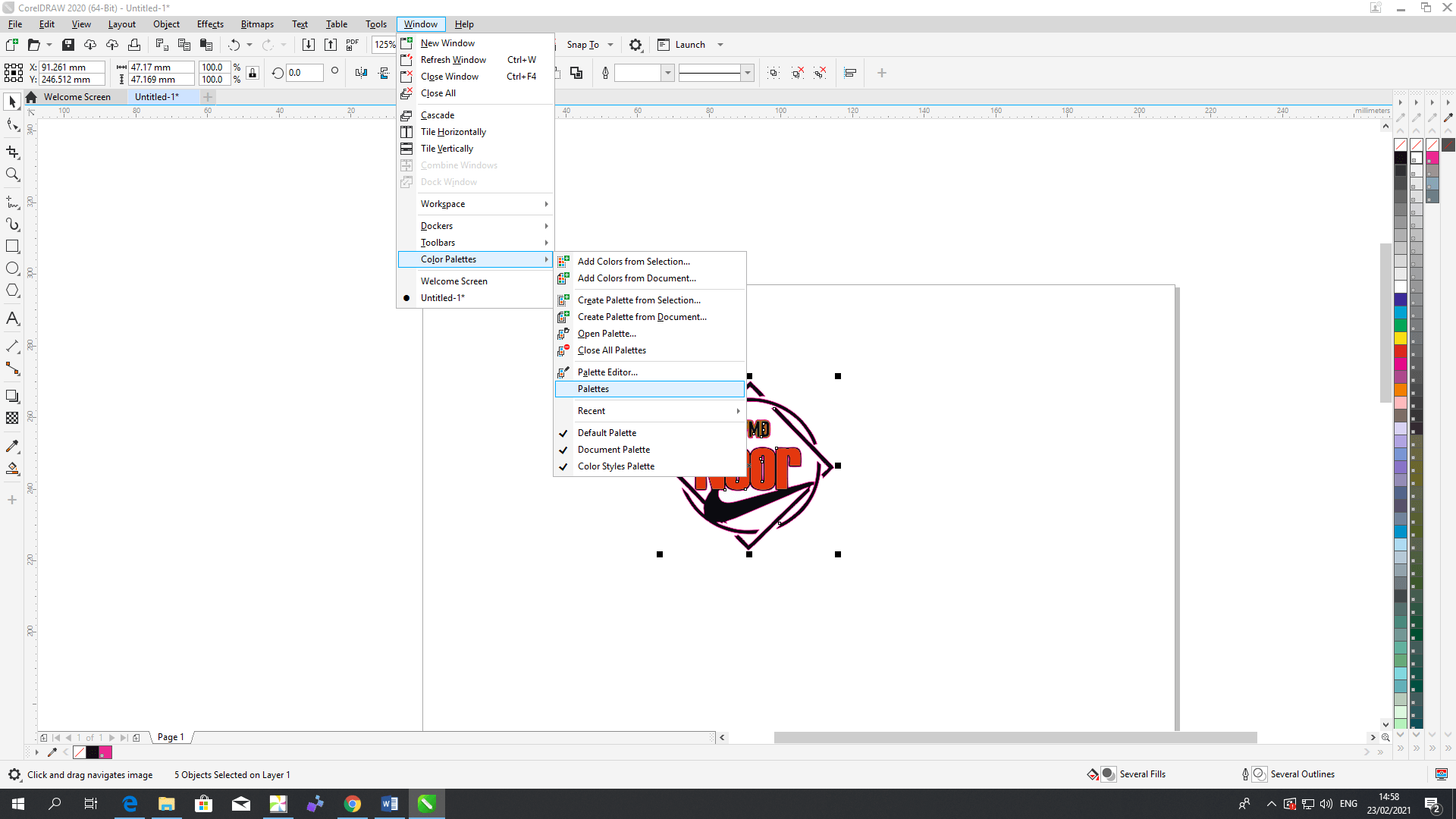The height and width of the screenshot is (819, 1456).
Task: Select the Transparency tool
Action: coord(12,418)
